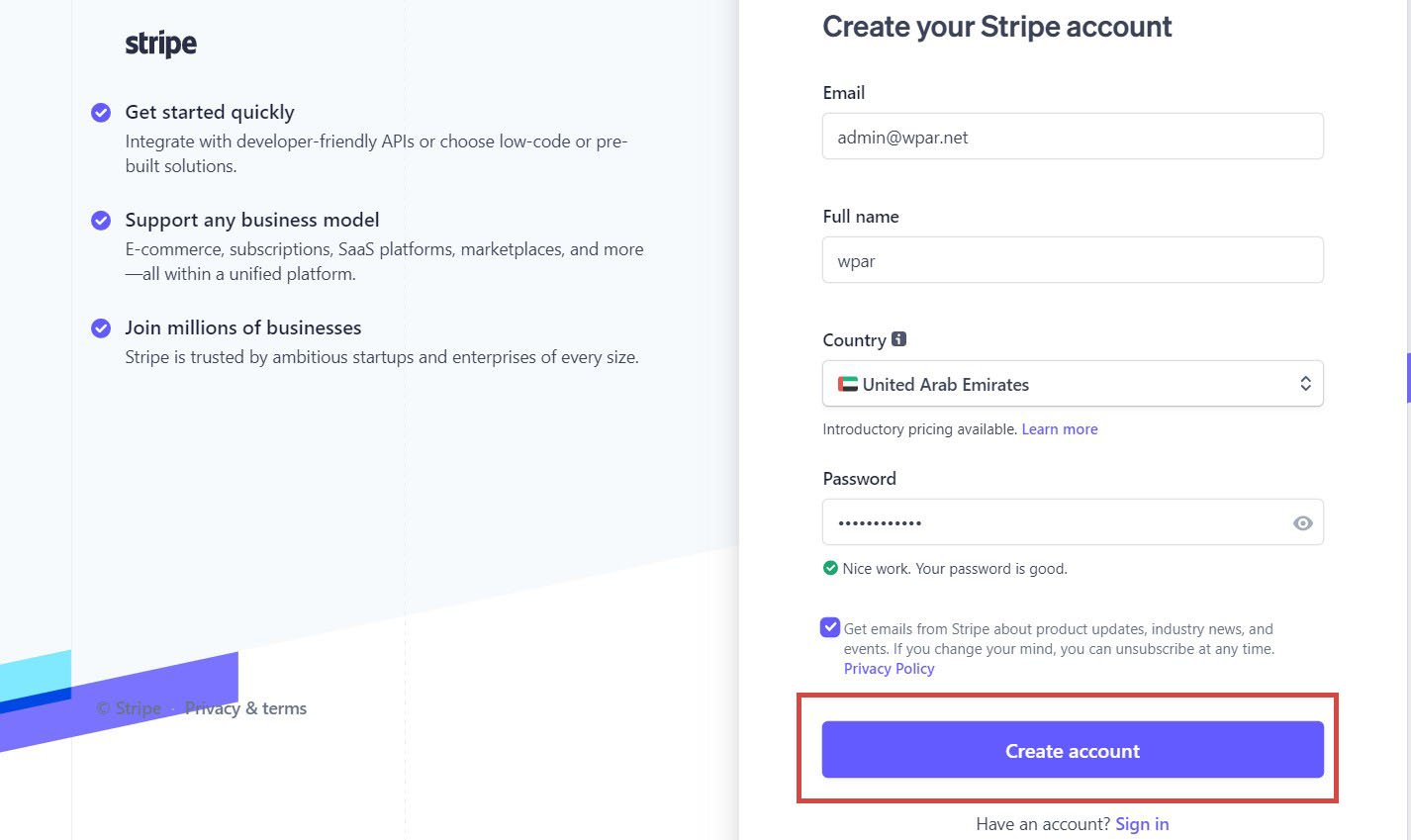
Task: Open the Learn more pricing link
Action: tap(1060, 429)
